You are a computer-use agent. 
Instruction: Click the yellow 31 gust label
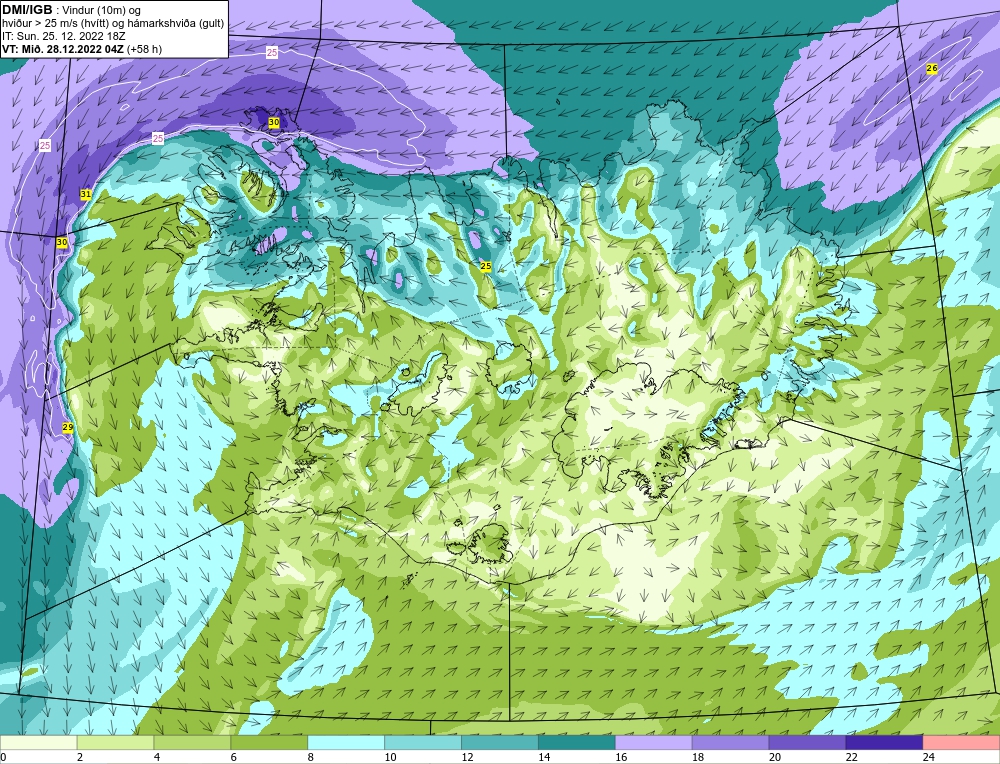(x=85, y=193)
